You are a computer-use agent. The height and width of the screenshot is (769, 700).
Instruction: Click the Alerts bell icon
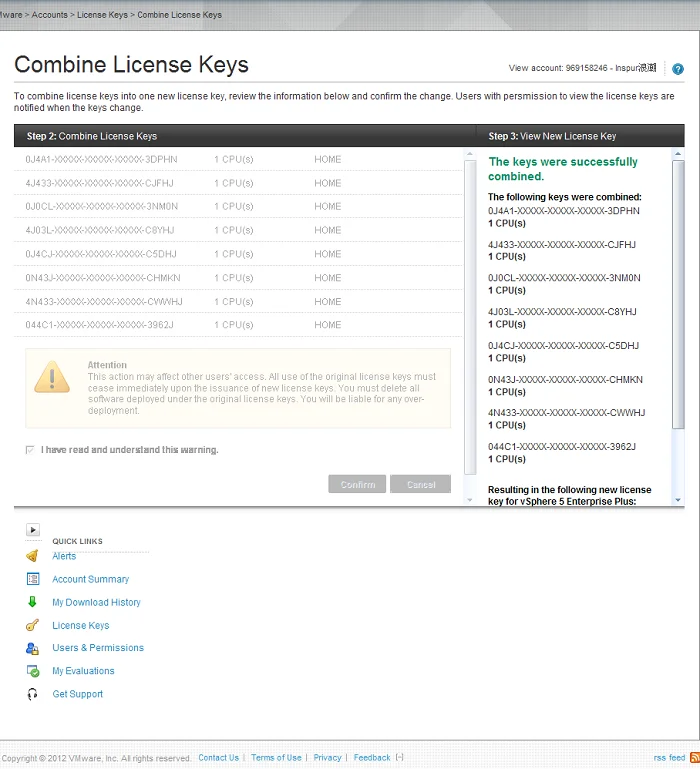32,556
